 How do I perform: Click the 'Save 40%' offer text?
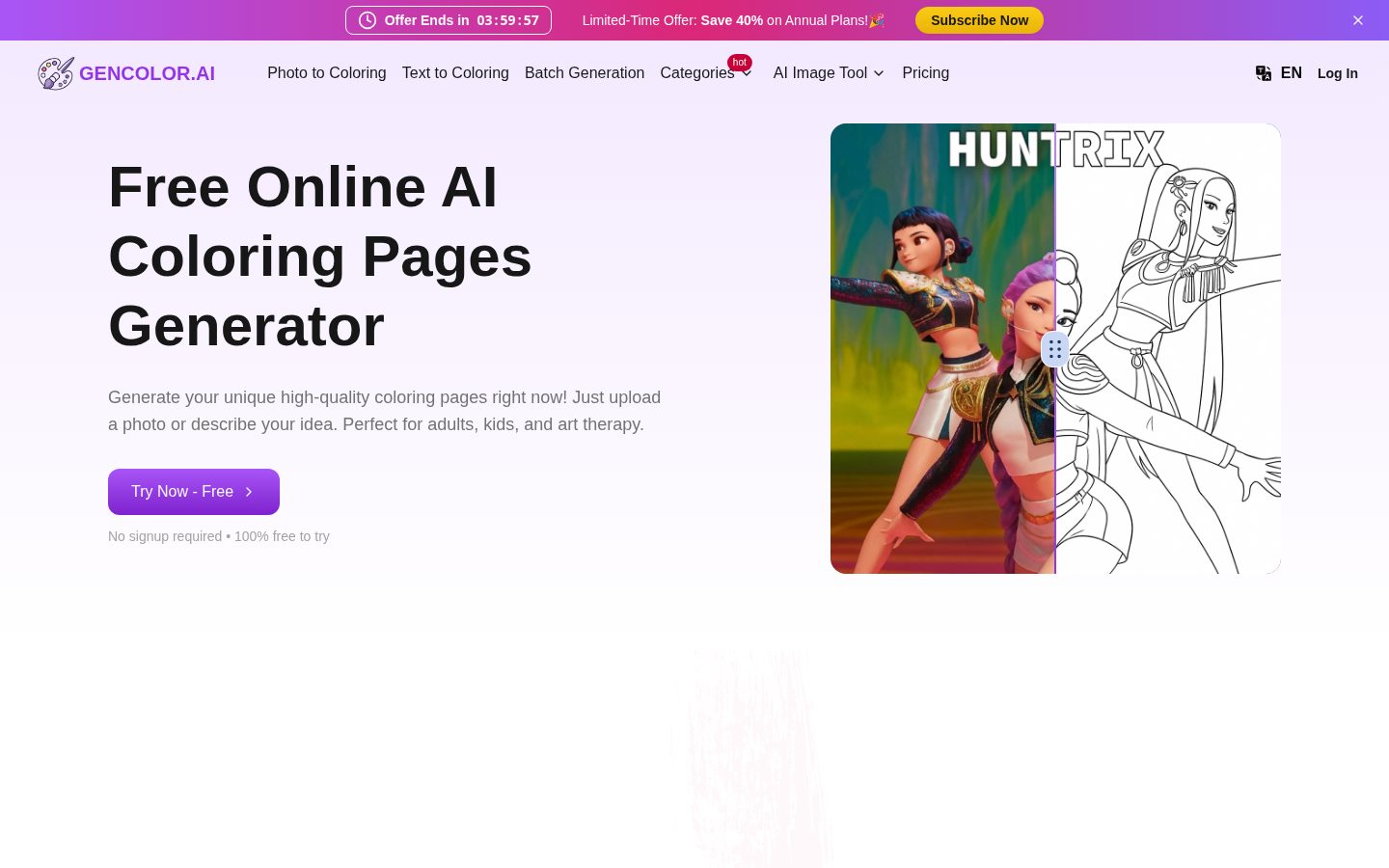[732, 20]
